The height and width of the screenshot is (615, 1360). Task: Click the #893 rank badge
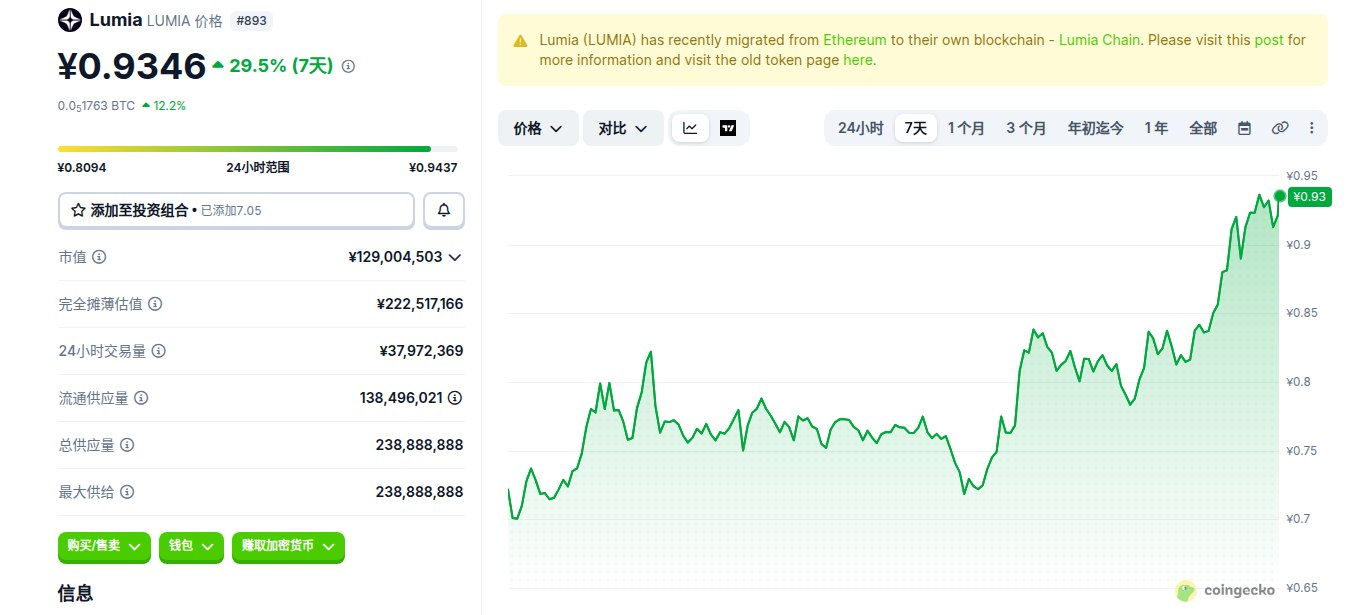coord(251,20)
